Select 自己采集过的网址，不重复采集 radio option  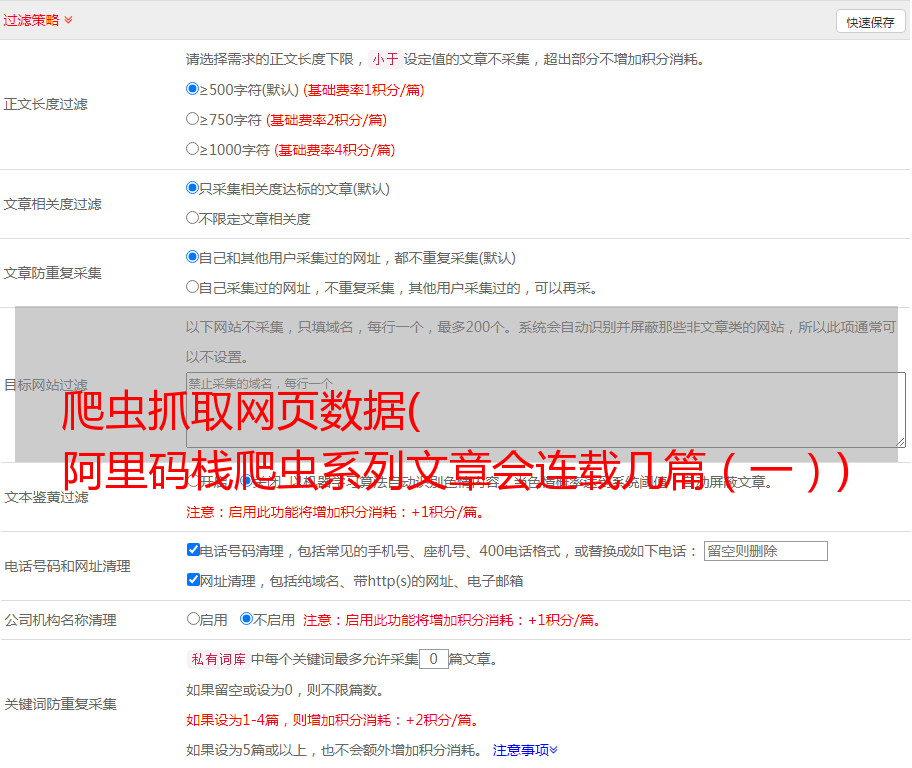coord(193,287)
